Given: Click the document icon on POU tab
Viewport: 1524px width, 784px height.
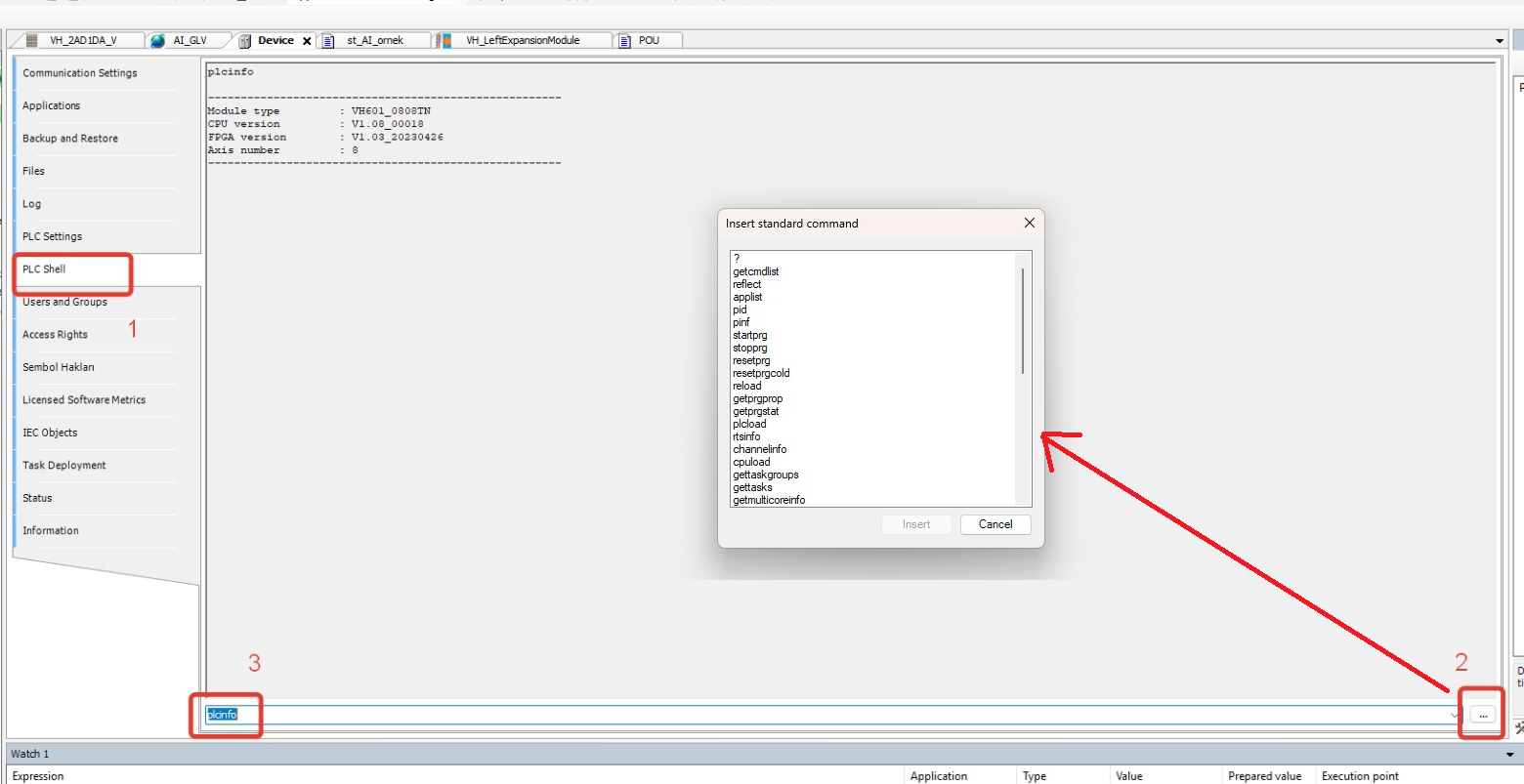Looking at the screenshot, I should [624, 40].
